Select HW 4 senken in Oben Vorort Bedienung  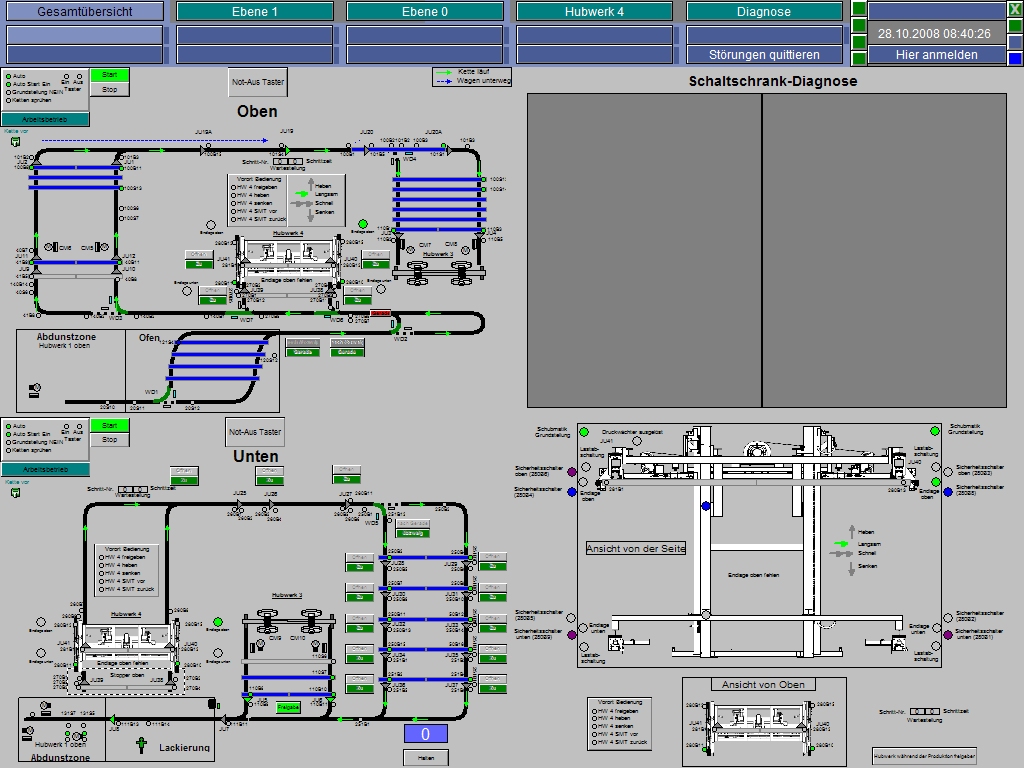pyautogui.click(x=234, y=203)
